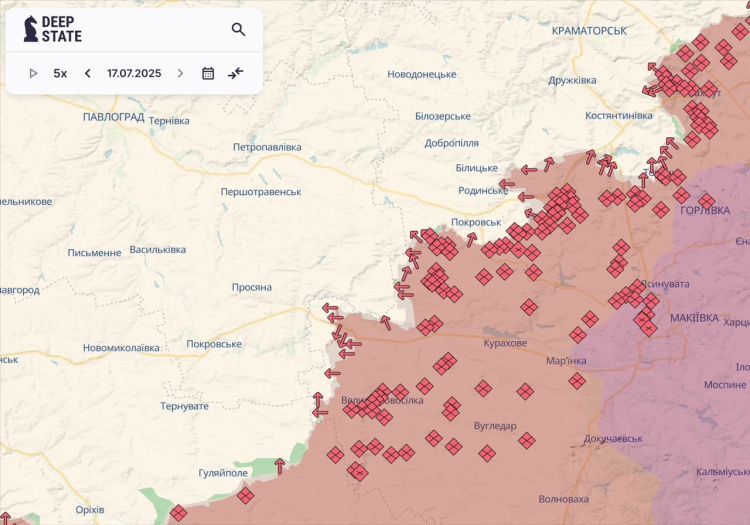Click the Дружківка label
Viewport: 750px width, 525px height.
572,80
